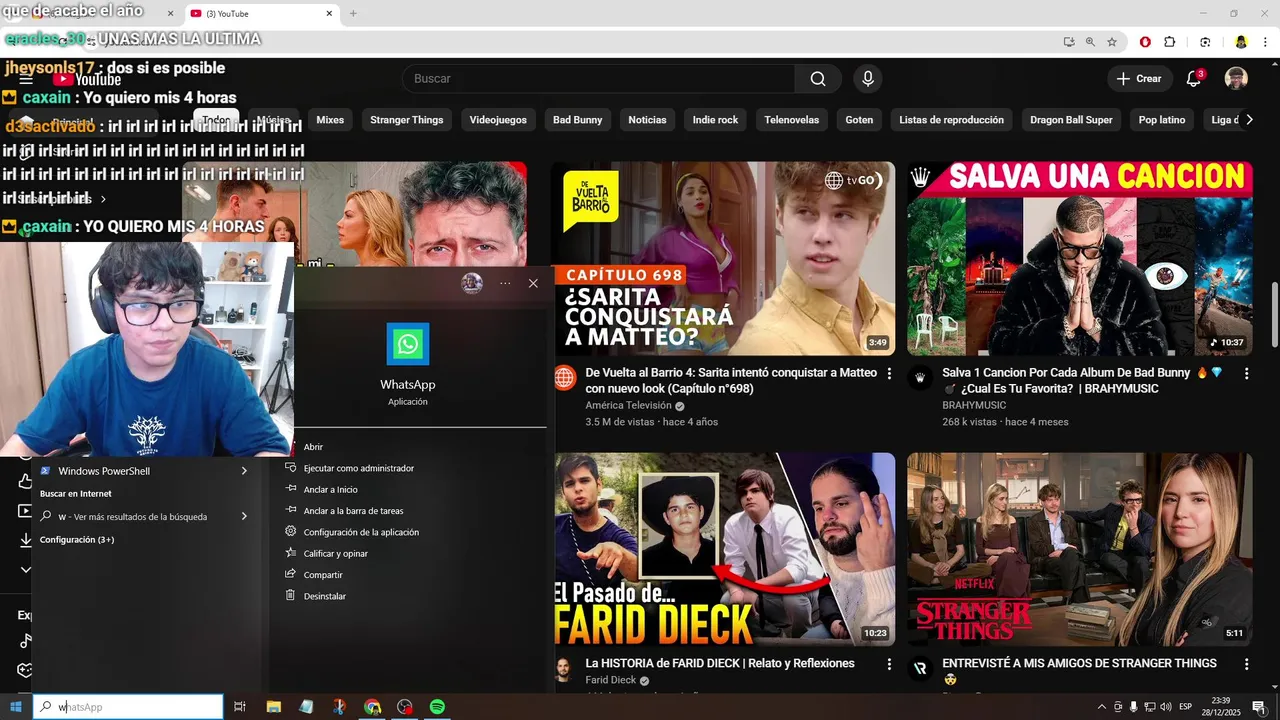Viewport: 1280px width, 720px height.
Task: Select the Mixes filter chip
Action: tap(330, 120)
